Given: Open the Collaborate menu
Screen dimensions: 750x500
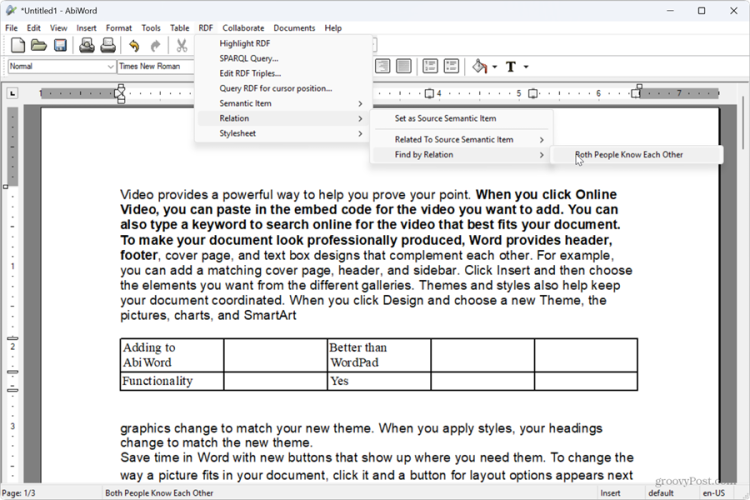Looking at the screenshot, I should click(x=243, y=28).
